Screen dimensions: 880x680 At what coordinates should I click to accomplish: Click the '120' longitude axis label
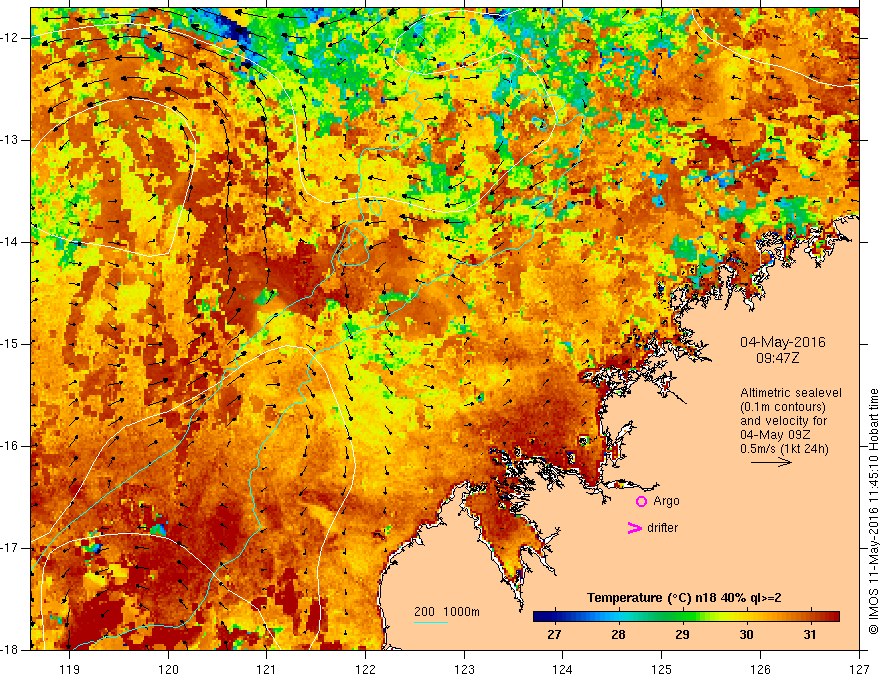tap(168, 669)
